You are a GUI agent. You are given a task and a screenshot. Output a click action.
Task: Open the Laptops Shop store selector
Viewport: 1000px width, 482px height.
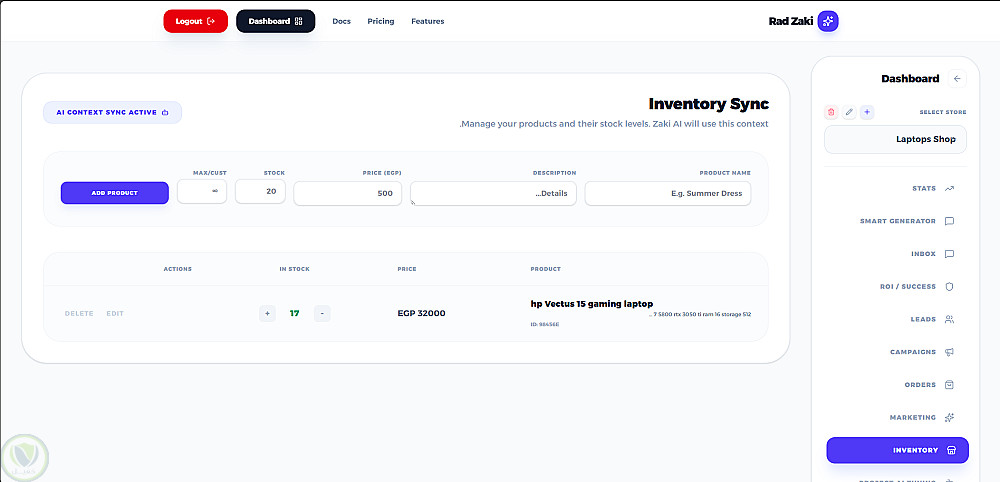pos(895,139)
